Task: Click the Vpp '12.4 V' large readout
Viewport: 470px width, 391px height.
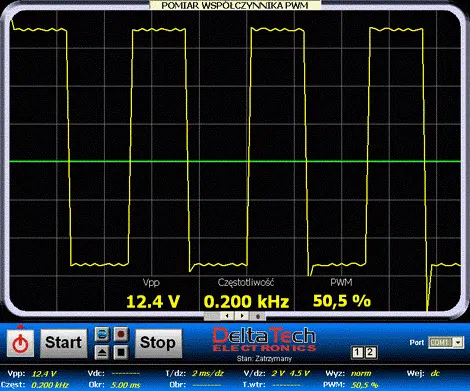Action: pyautogui.click(x=153, y=301)
